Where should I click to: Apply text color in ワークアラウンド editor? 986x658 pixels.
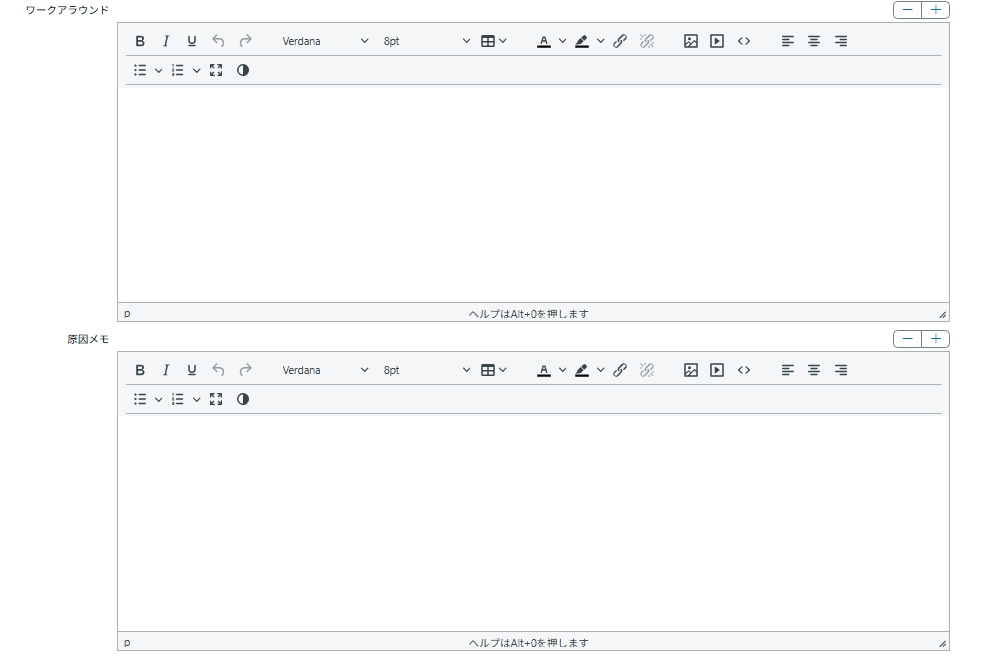point(544,41)
